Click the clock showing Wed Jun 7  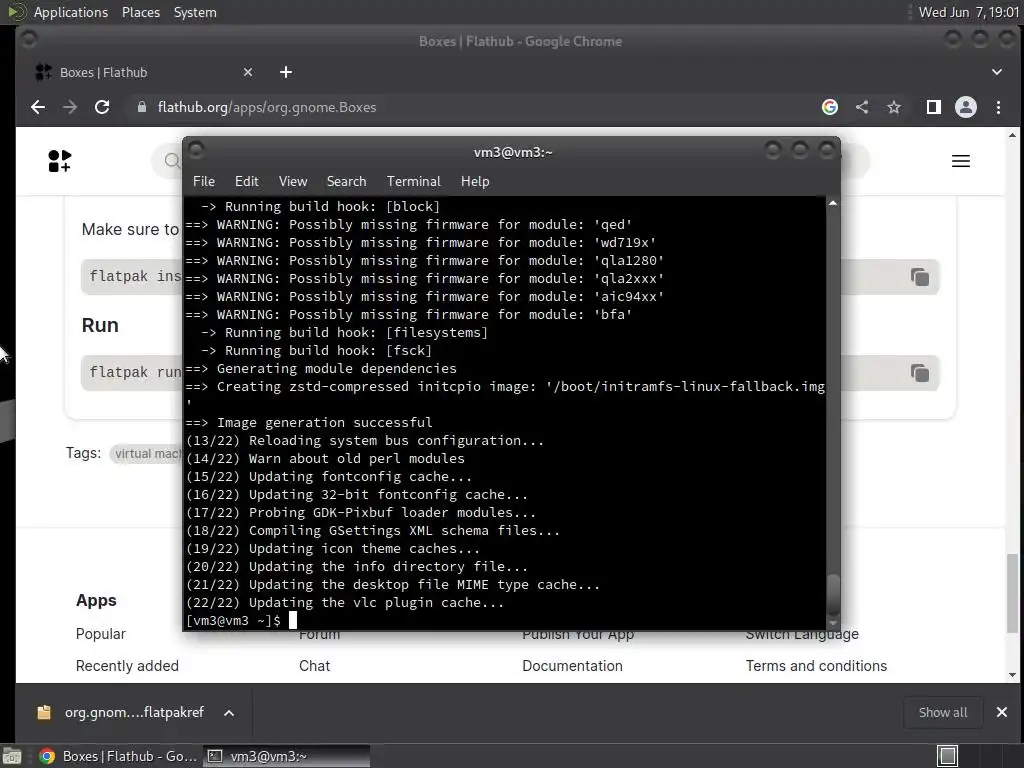point(968,12)
